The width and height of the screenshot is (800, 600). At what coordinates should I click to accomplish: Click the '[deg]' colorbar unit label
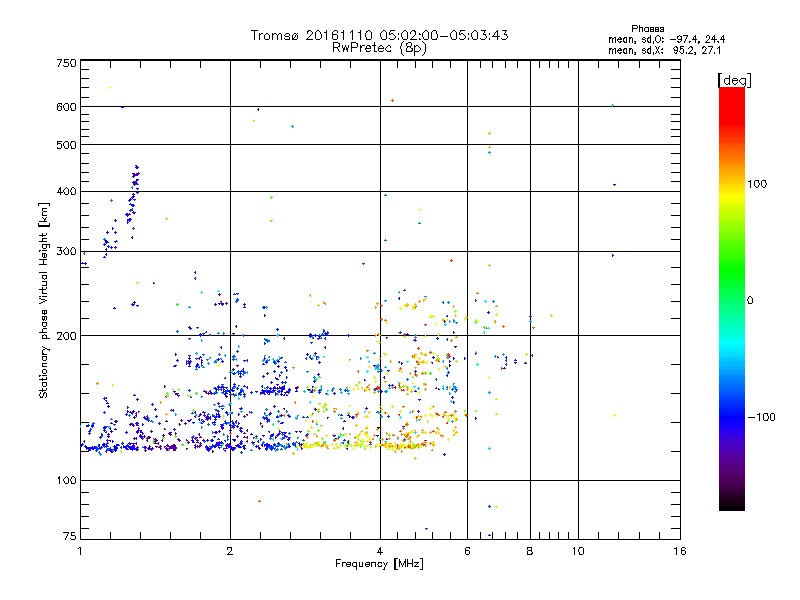coord(734,80)
